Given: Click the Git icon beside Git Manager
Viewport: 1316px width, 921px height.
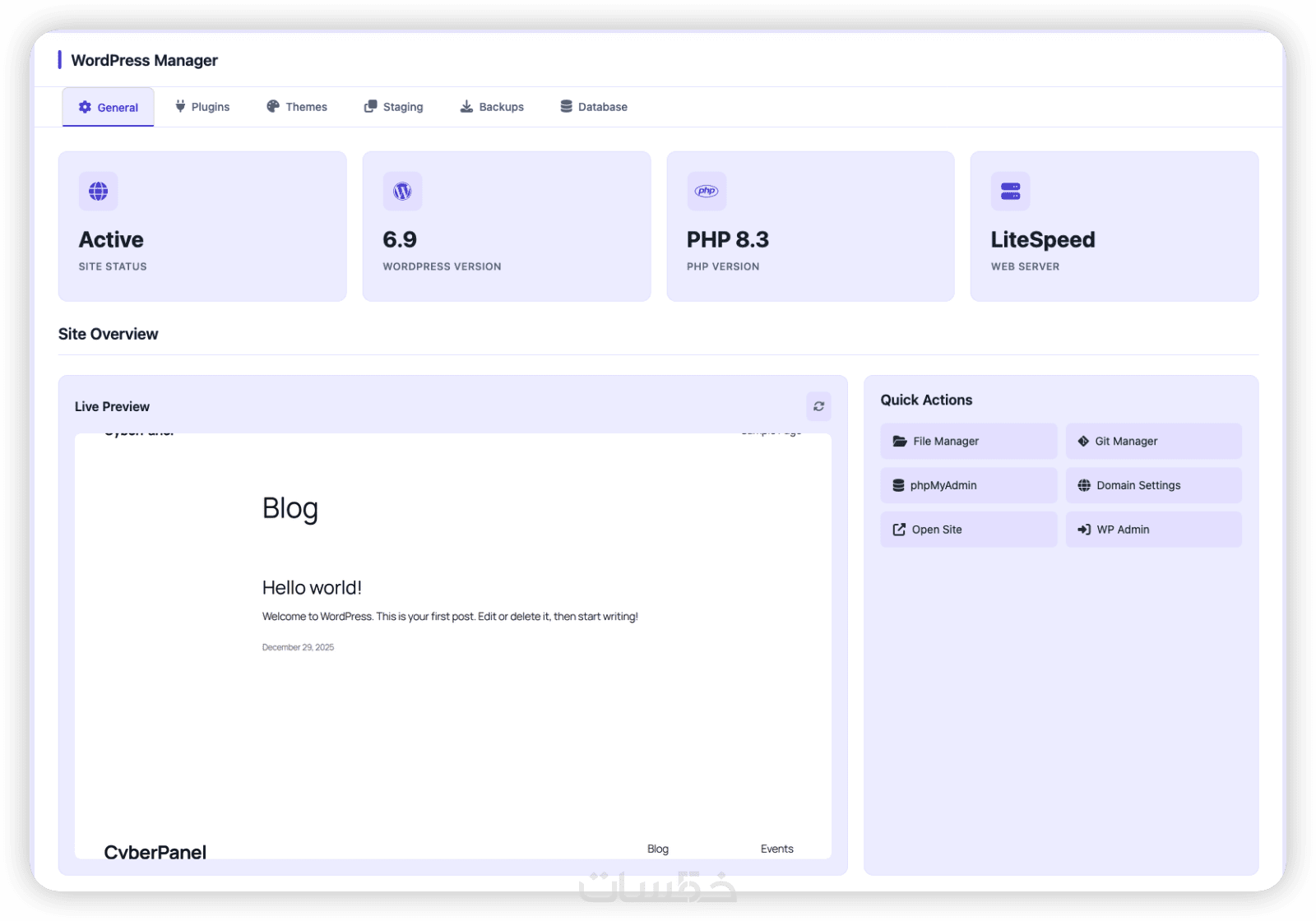Looking at the screenshot, I should pos(1083,442).
